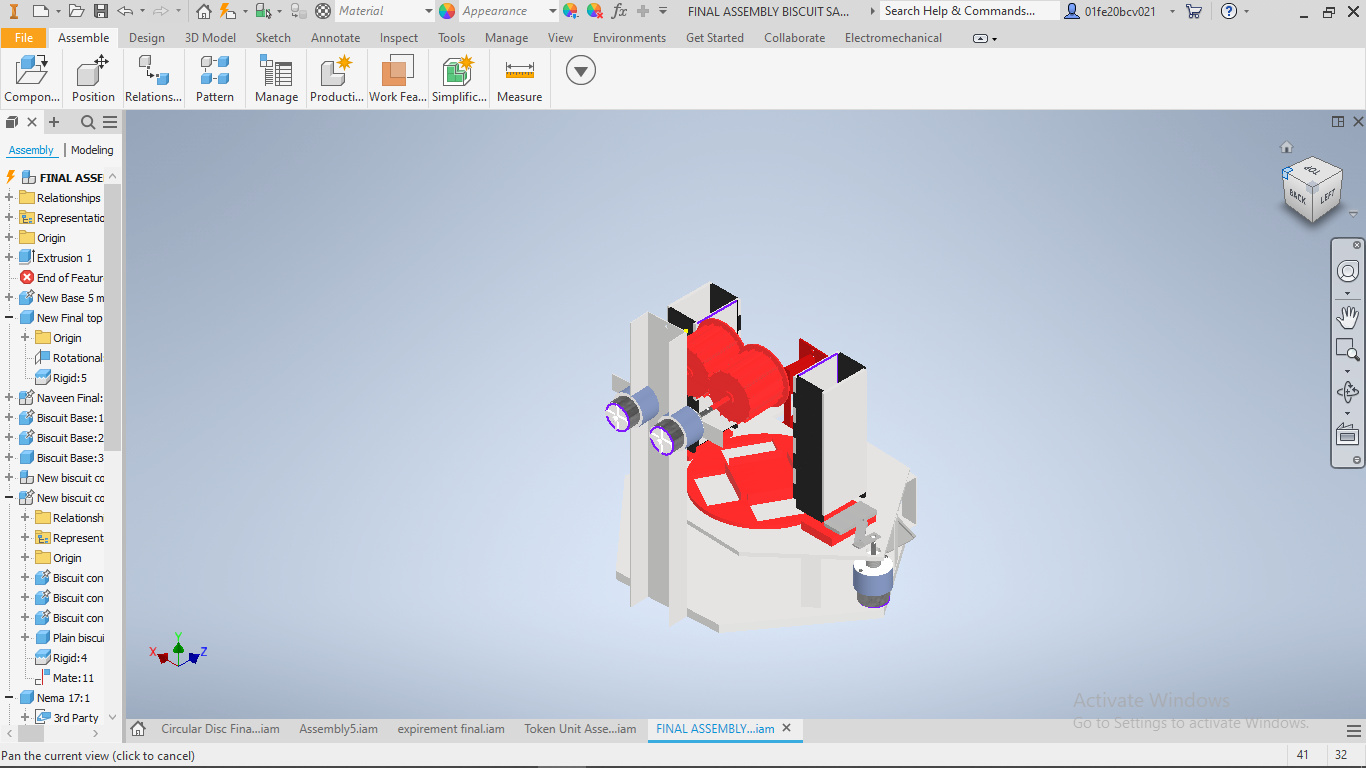Image resolution: width=1366 pixels, height=768 pixels.
Task: Collapse the Nema 17:1 node
Action: point(9,698)
